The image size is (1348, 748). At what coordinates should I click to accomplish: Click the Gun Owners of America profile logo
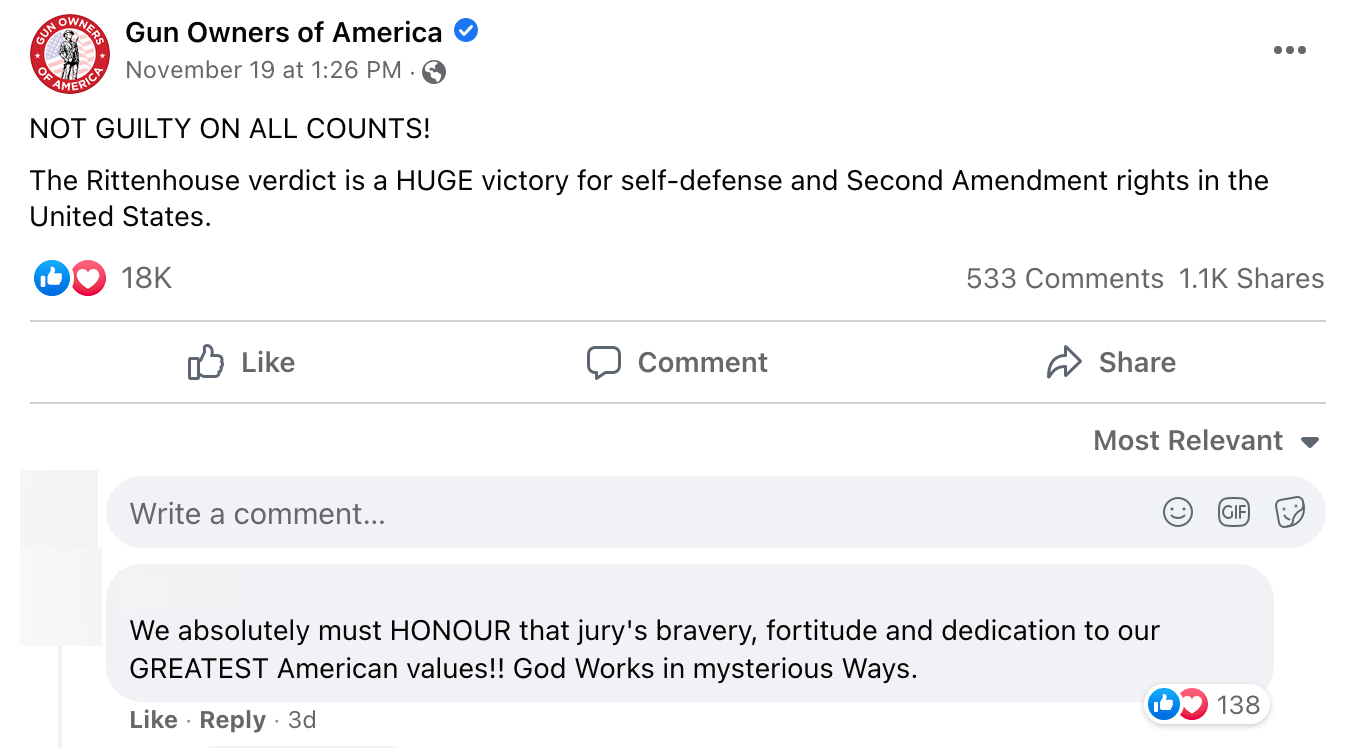click(69, 55)
